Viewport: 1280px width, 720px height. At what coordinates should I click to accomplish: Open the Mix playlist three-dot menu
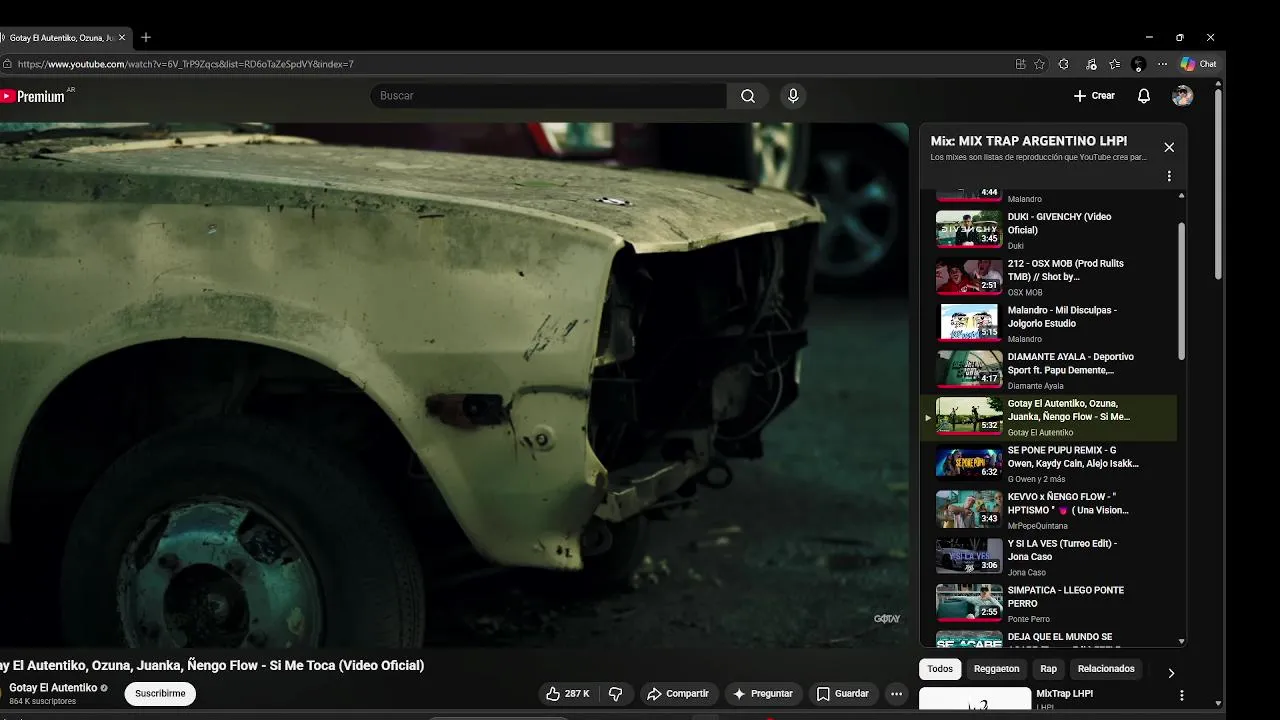pos(1169,176)
